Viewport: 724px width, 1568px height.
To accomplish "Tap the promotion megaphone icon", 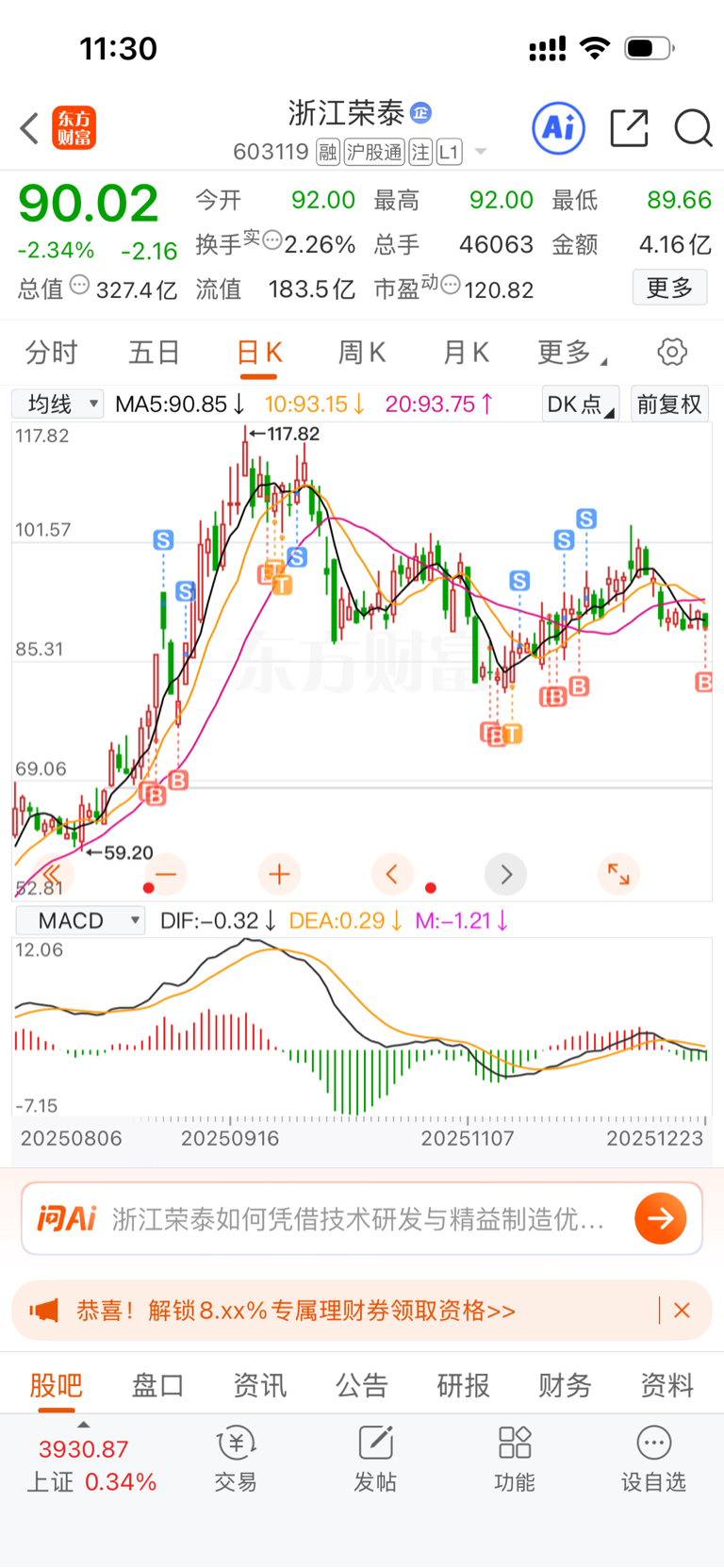I will click(x=44, y=1310).
